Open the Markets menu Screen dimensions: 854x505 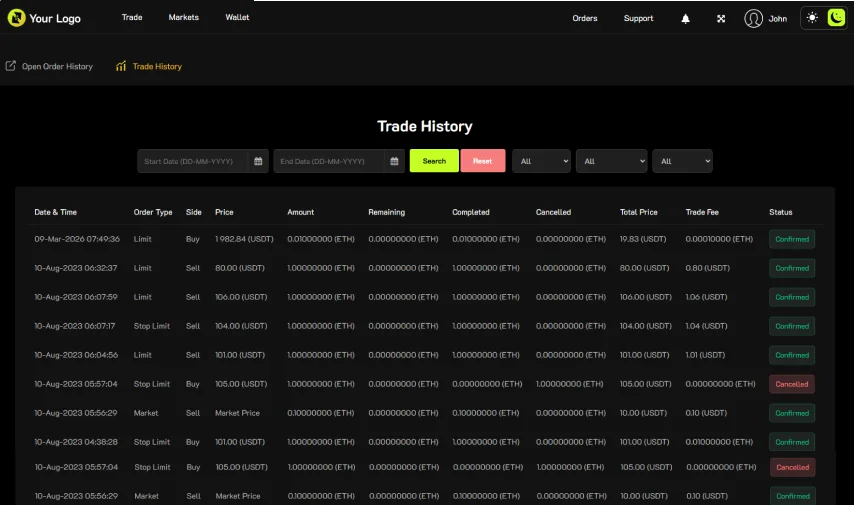184,17
